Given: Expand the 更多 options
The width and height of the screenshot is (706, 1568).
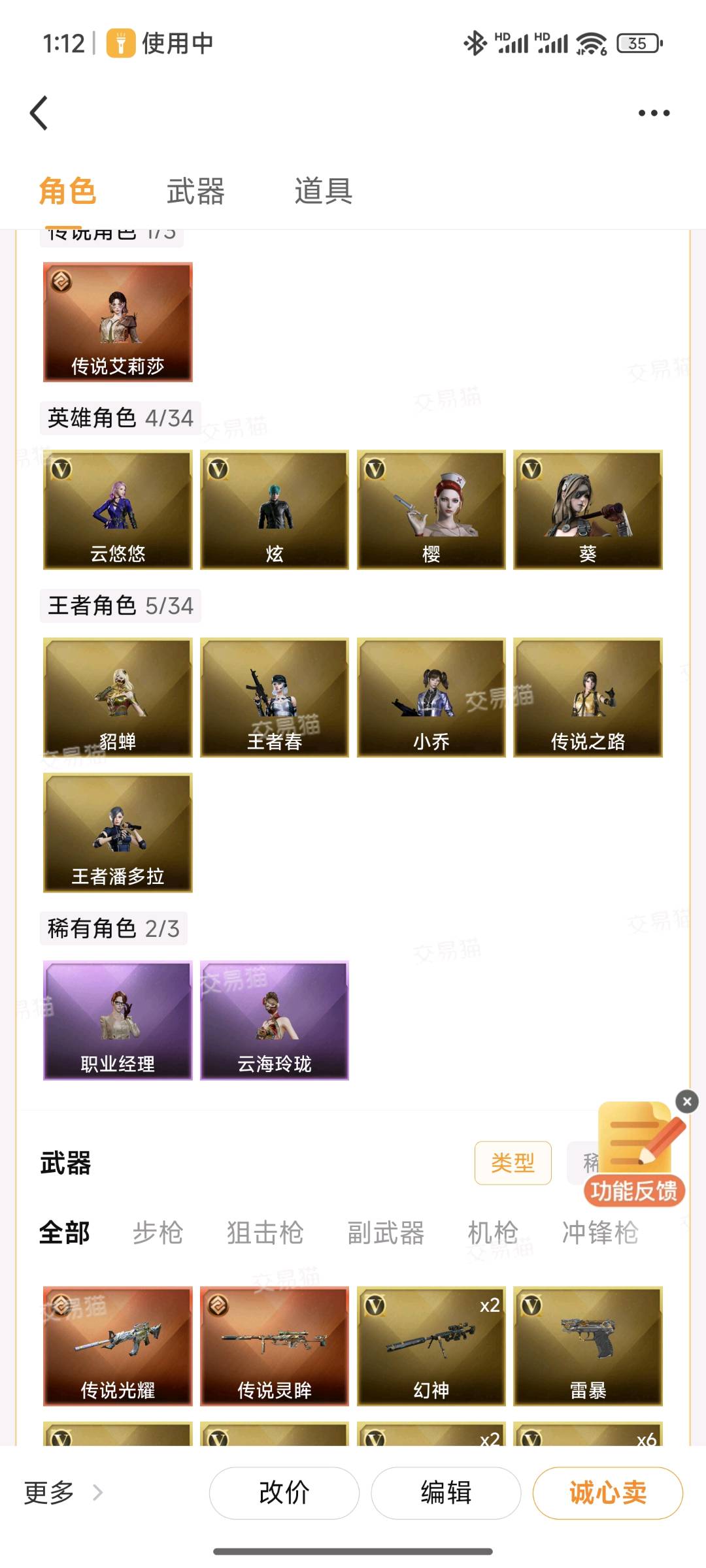Looking at the screenshot, I should 63,1493.
